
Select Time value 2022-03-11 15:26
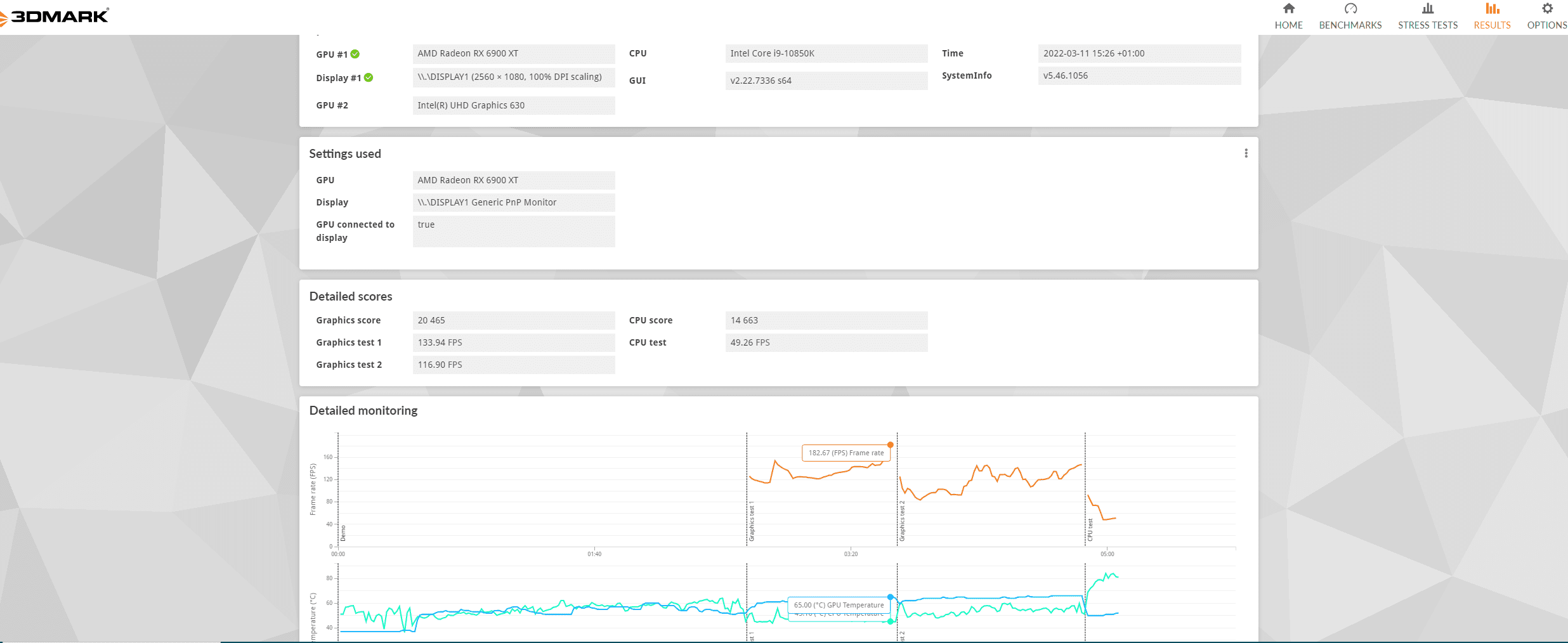coord(1139,53)
